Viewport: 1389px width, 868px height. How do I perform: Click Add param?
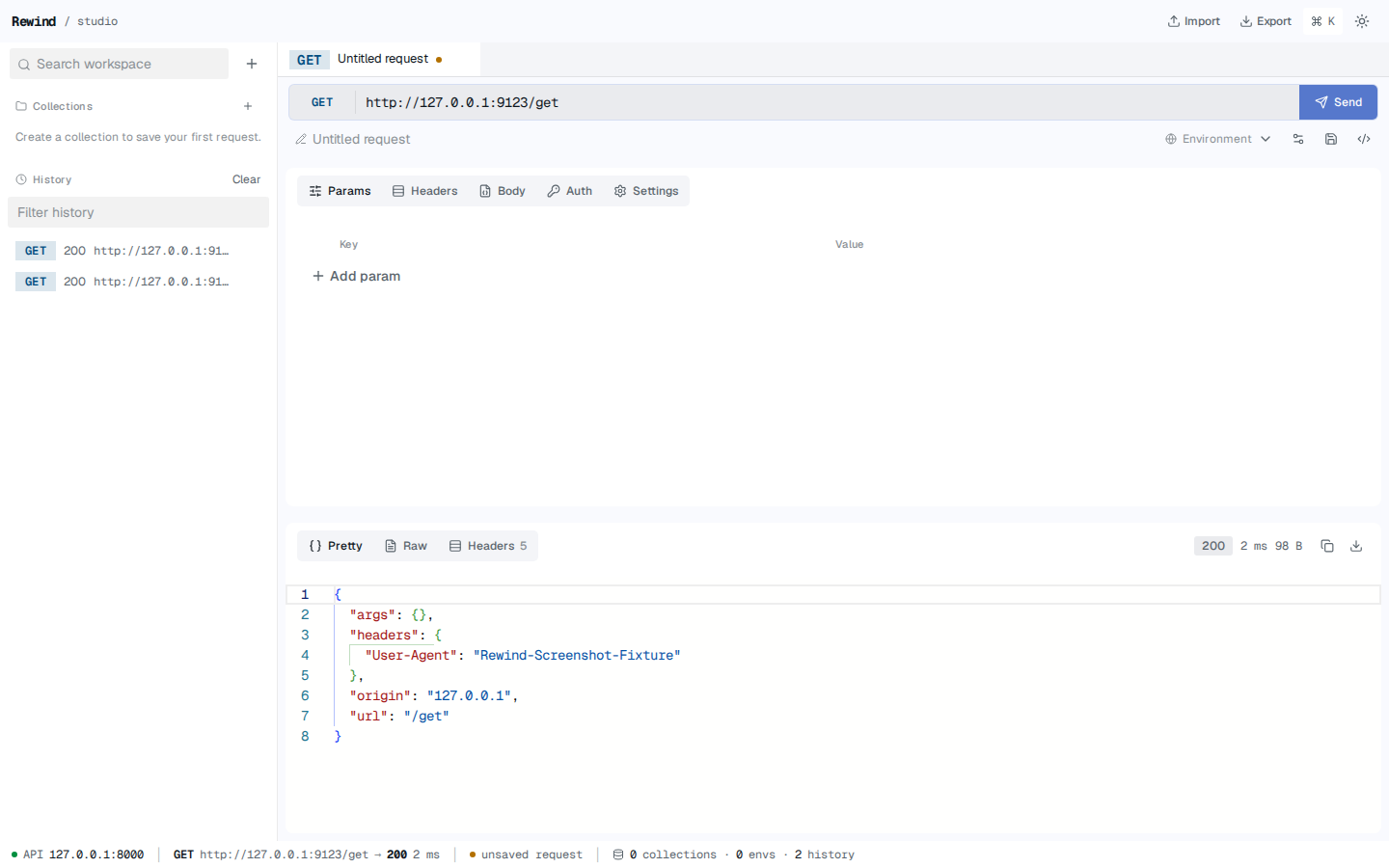pos(356,276)
